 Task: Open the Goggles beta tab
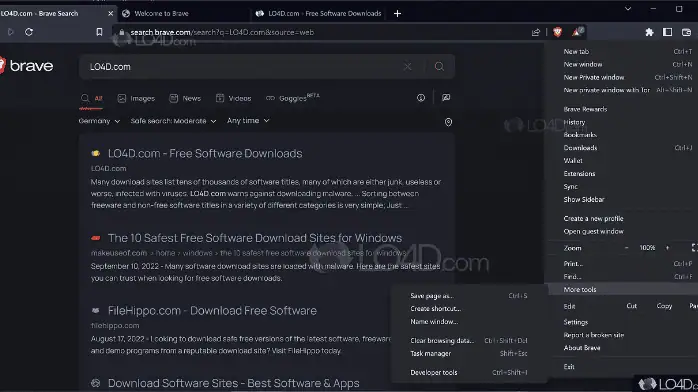click(x=292, y=98)
